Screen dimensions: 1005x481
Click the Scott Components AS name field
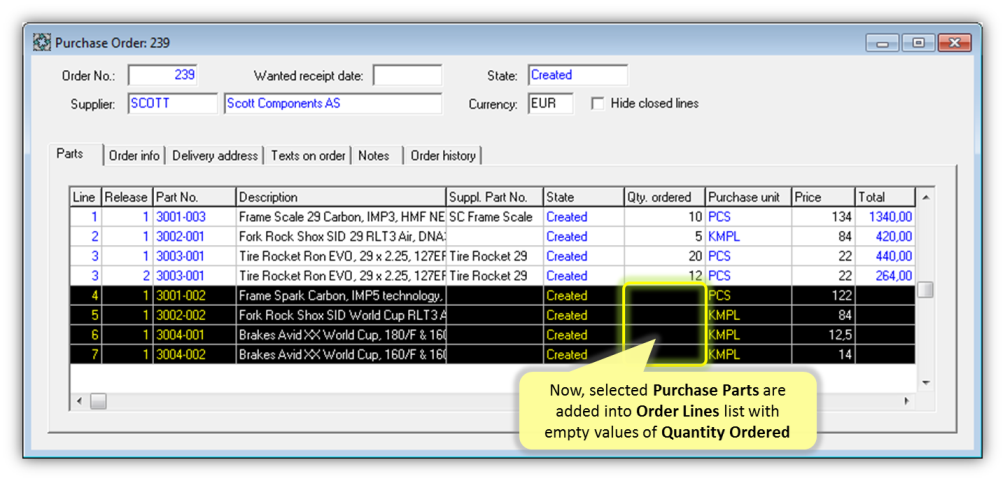[333, 103]
